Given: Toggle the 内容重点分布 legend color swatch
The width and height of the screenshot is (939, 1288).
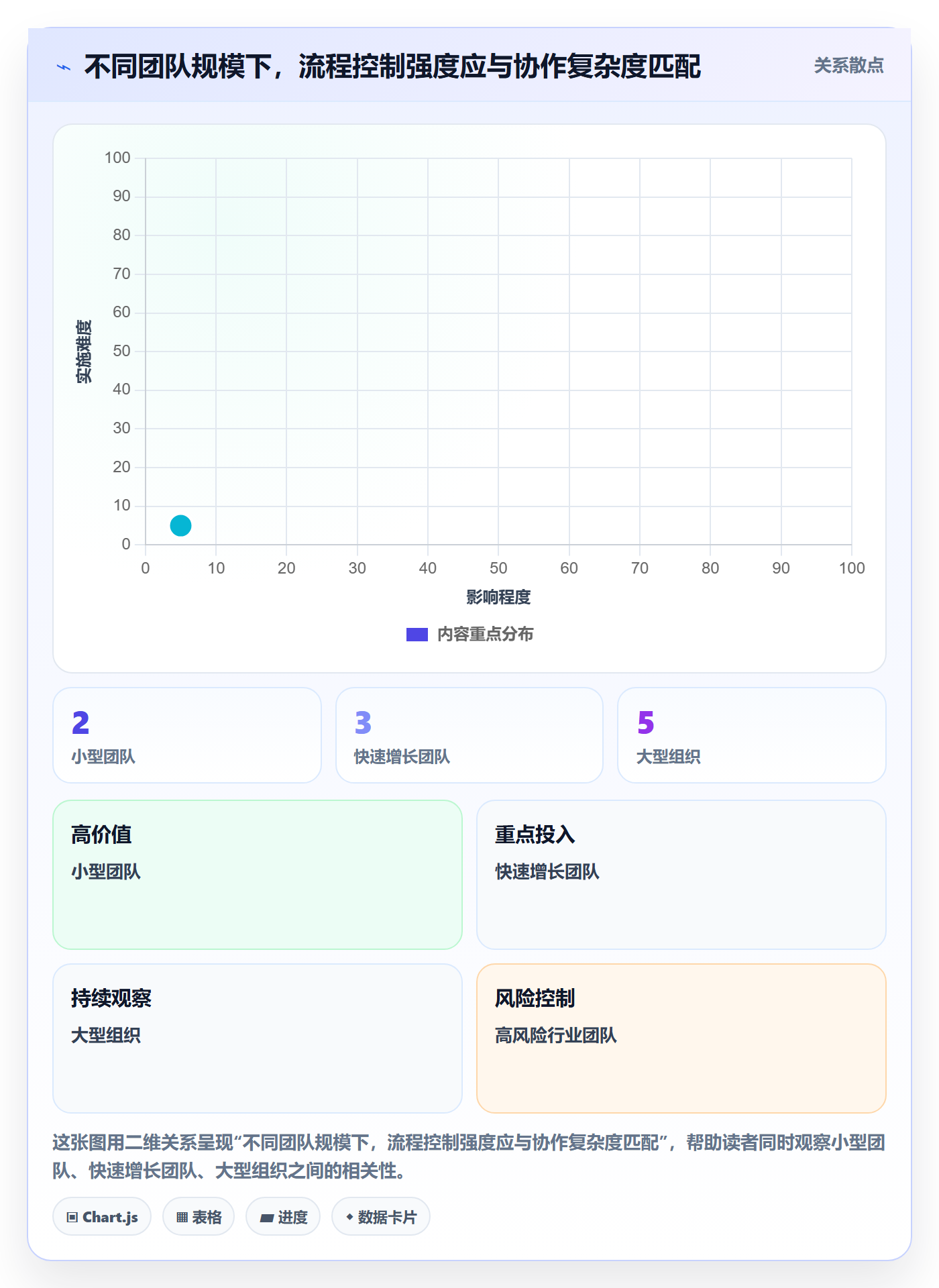Looking at the screenshot, I should coord(417,635).
